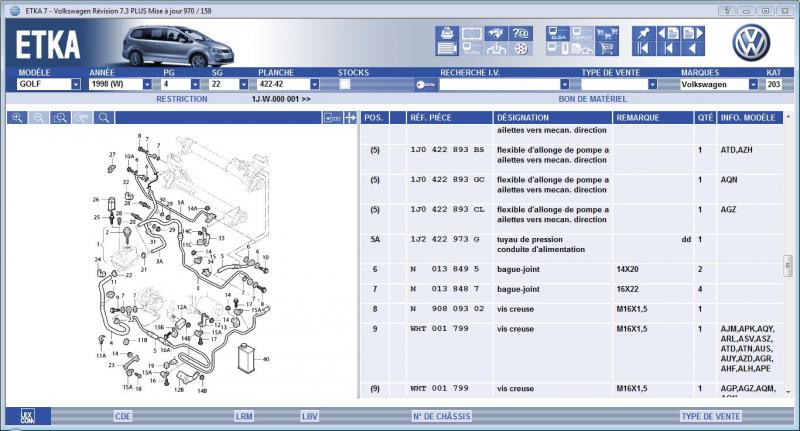800x431 pixels.
Task: Open the PG dropdown showing 4
Action: tap(195, 84)
